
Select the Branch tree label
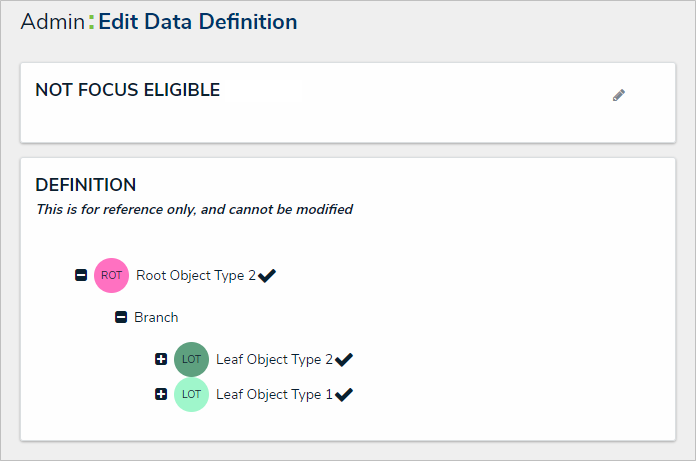156,317
